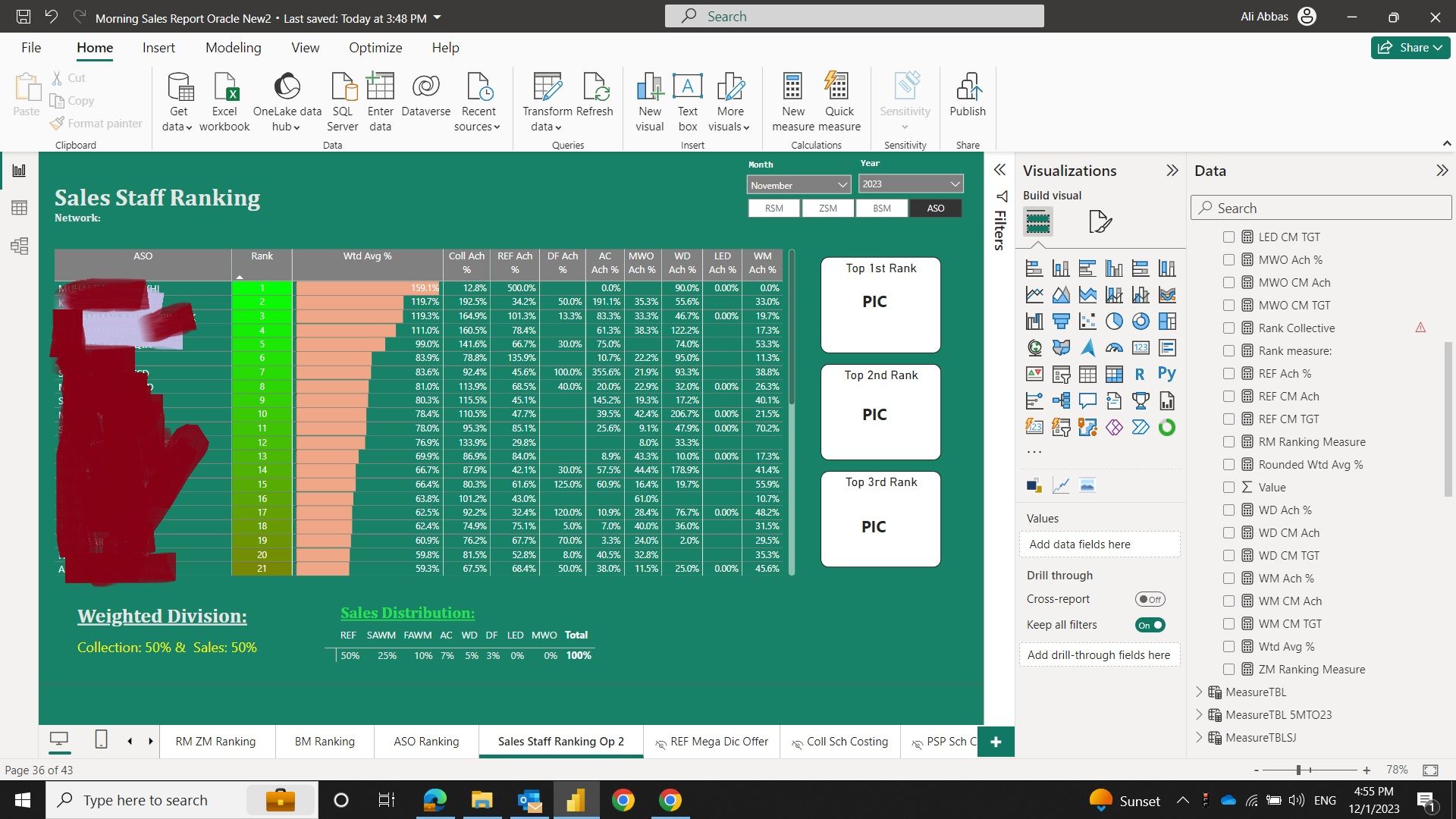Open the Share dropdown

[x=1410, y=47]
